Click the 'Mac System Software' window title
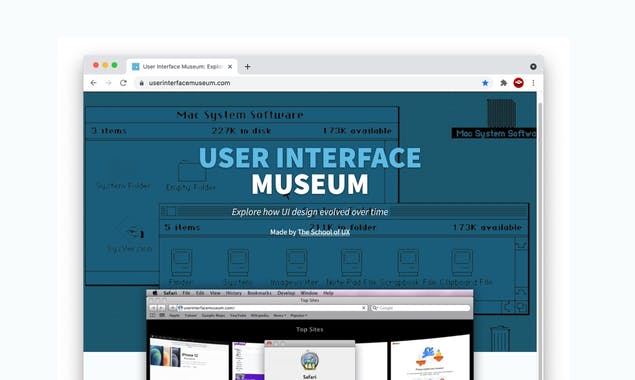The height and width of the screenshot is (380, 635). point(240,115)
